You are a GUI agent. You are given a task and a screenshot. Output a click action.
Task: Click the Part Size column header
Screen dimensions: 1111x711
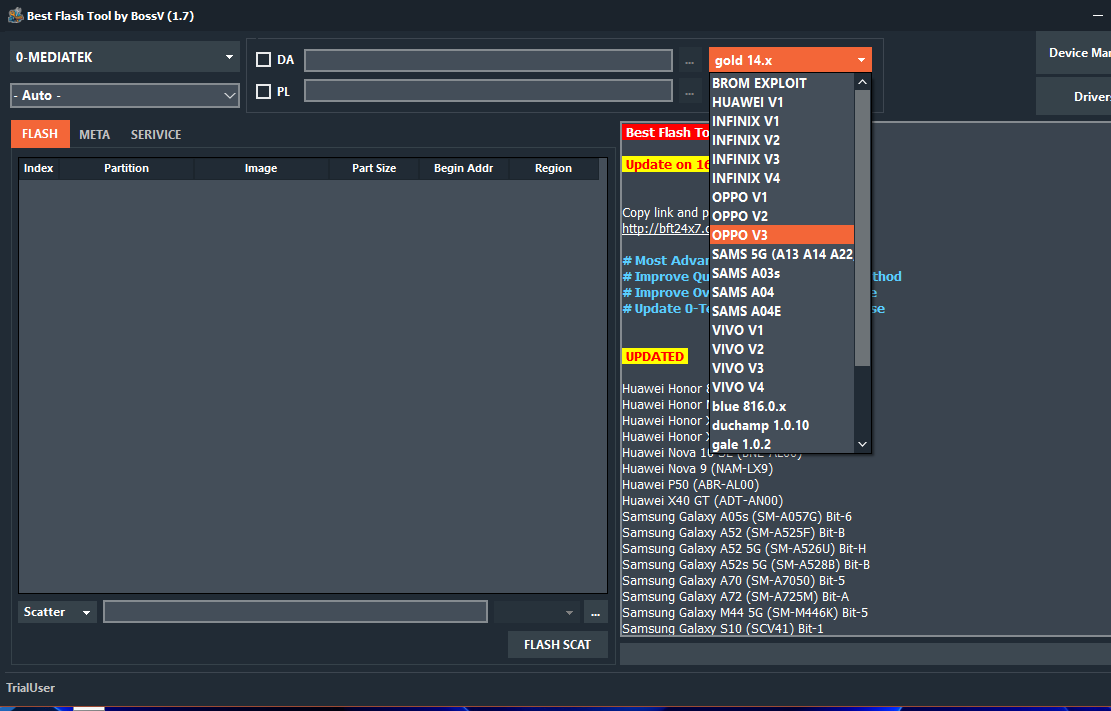[x=374, y=168]
